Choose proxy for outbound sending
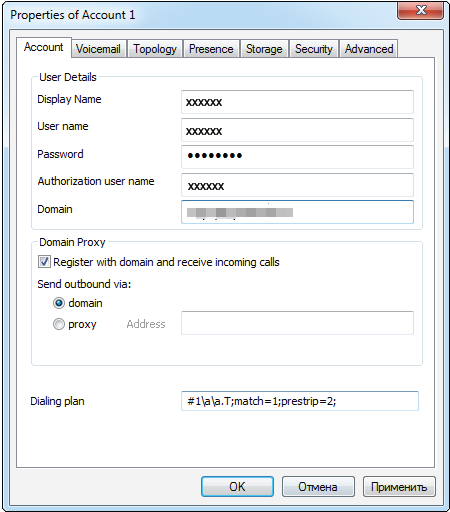Image resolution: width=450 pixels, height=512 pixels. pos(59,324)
